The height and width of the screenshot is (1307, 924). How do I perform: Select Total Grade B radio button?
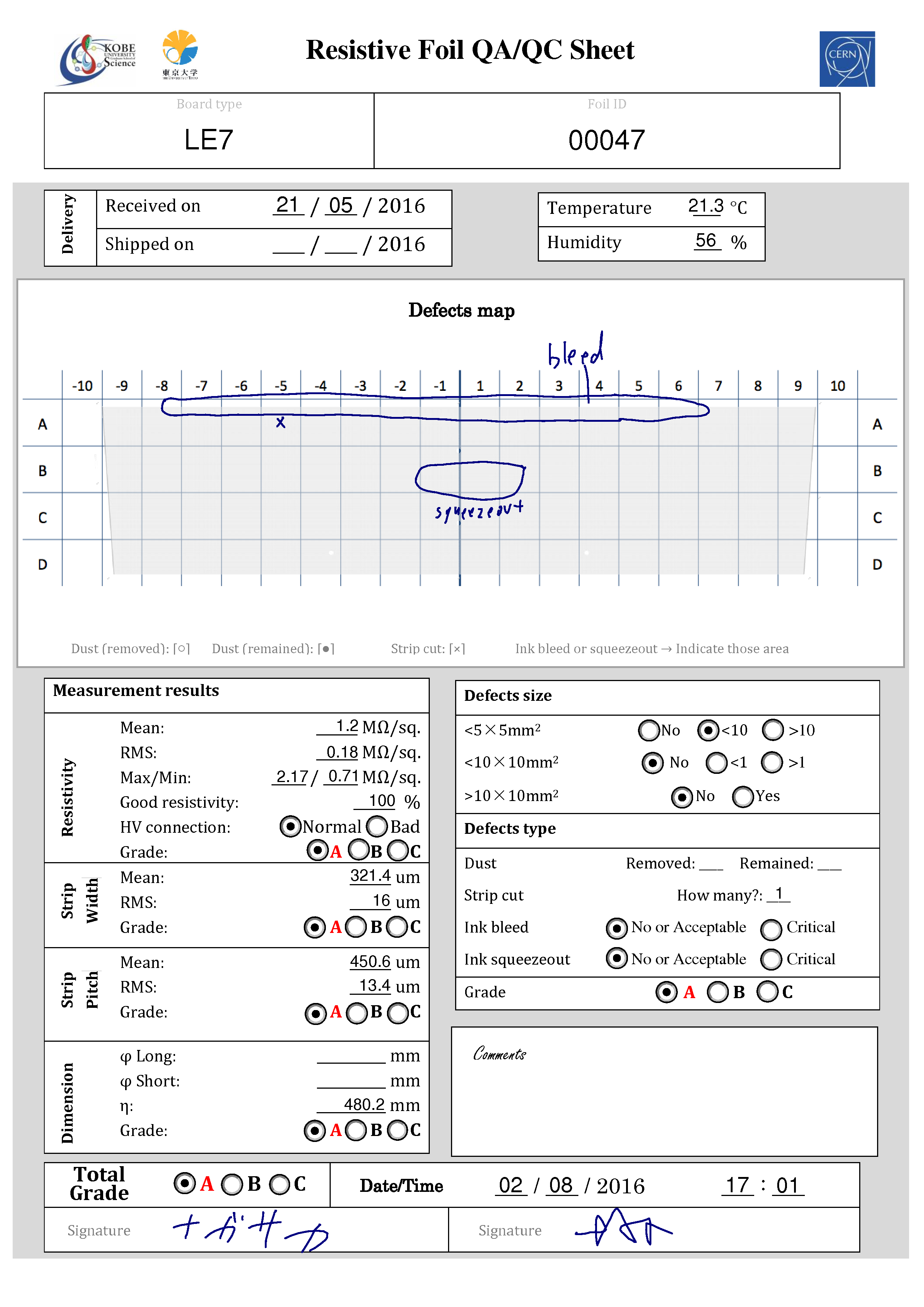(232, 1185)
